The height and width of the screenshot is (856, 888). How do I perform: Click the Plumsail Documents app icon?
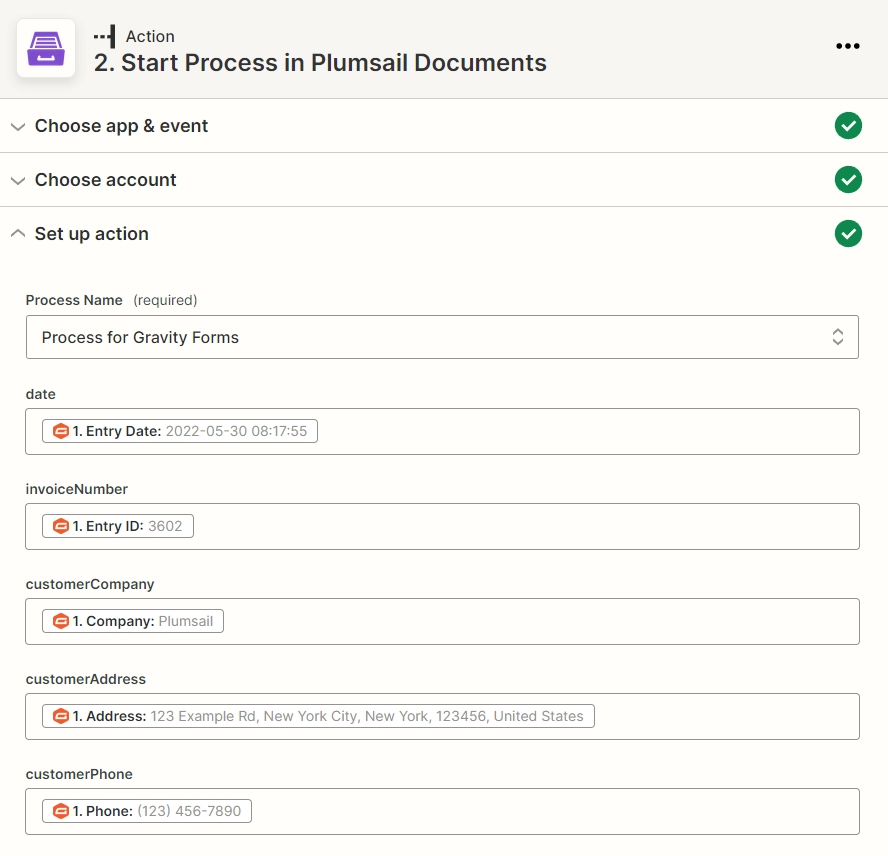(46, 48)
